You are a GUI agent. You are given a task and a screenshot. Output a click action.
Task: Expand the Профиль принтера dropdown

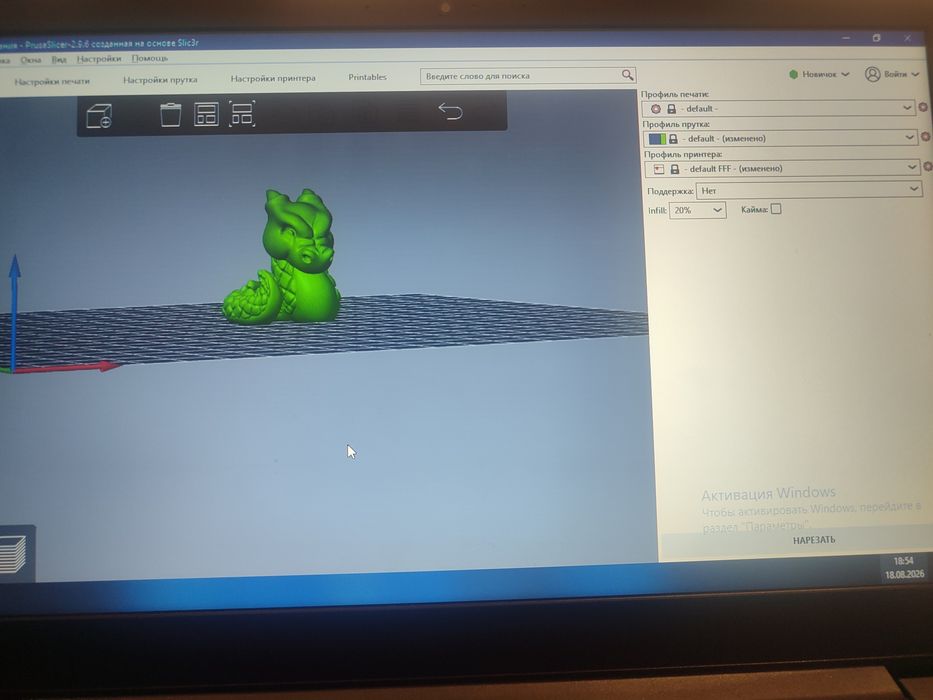(x=912, y=167)
